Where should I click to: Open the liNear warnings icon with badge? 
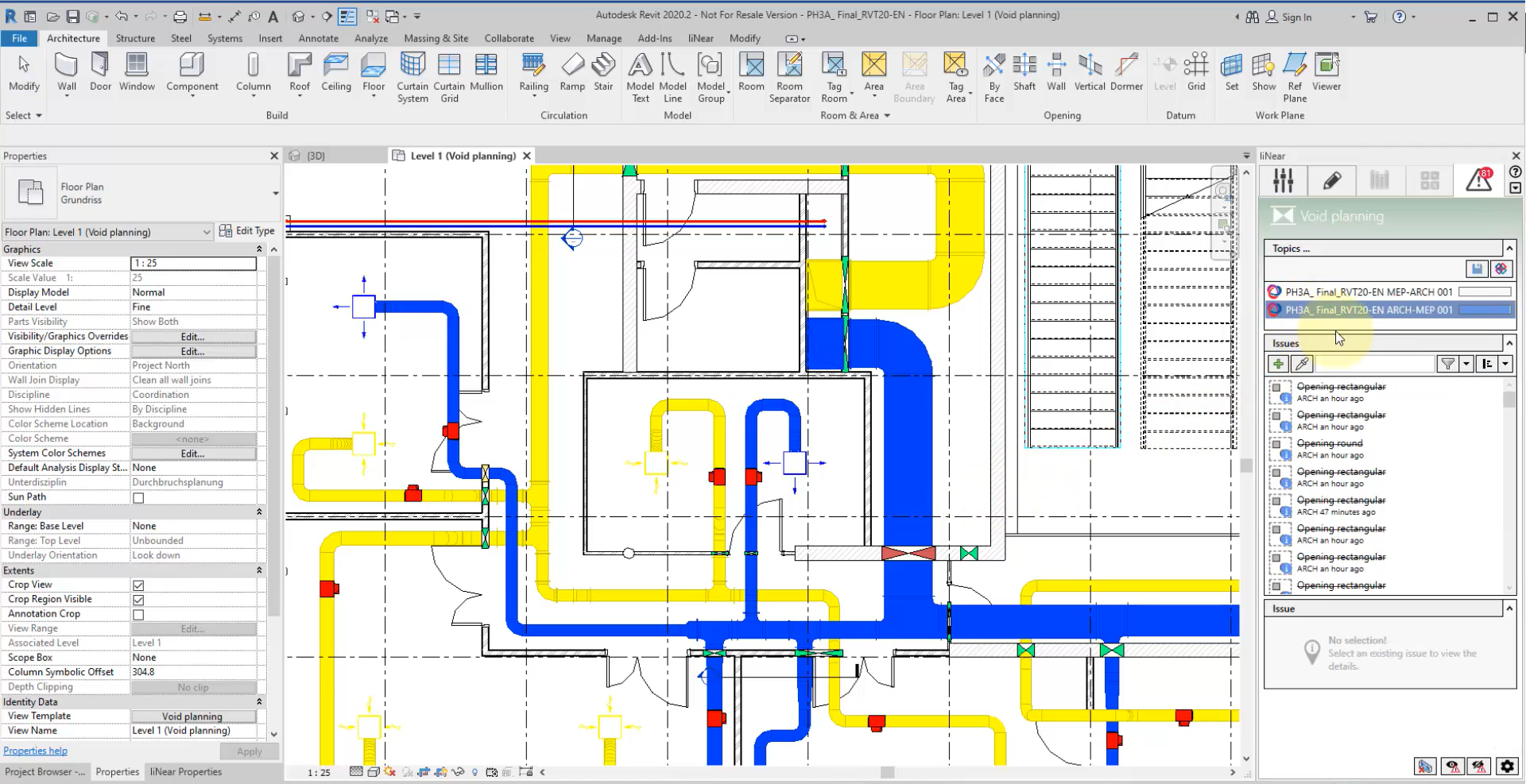click(x=1479, y=181)
